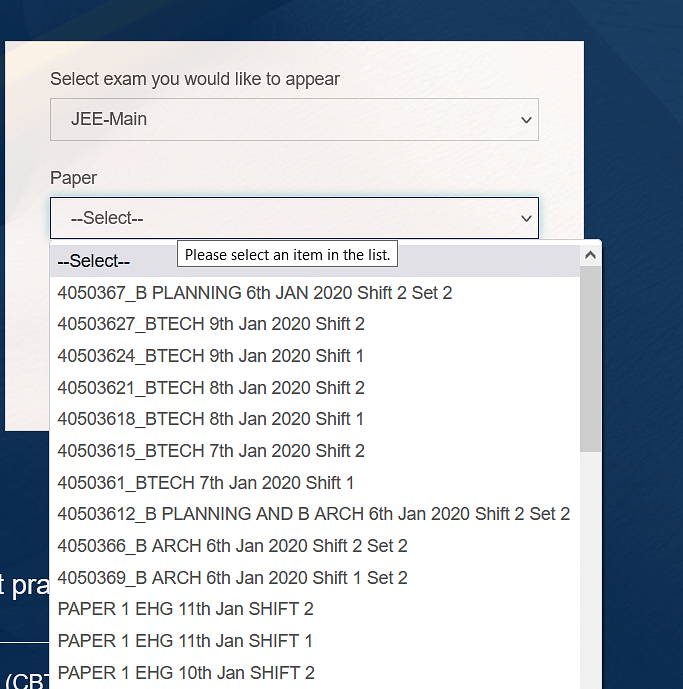Choose 4050361_BTECH 7th Jan 2020 Shift 1
Image resolution: width=683 pixels, height=689 pixels.
[x=315, y=482]
